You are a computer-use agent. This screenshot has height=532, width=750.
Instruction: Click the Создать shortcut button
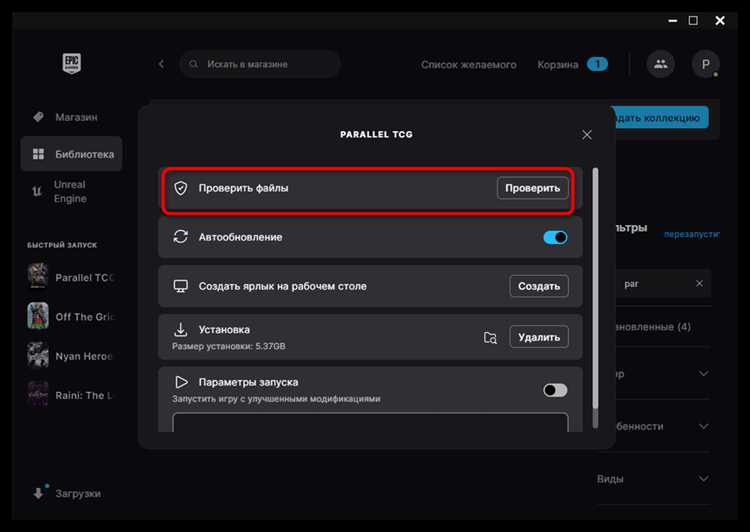539,286
